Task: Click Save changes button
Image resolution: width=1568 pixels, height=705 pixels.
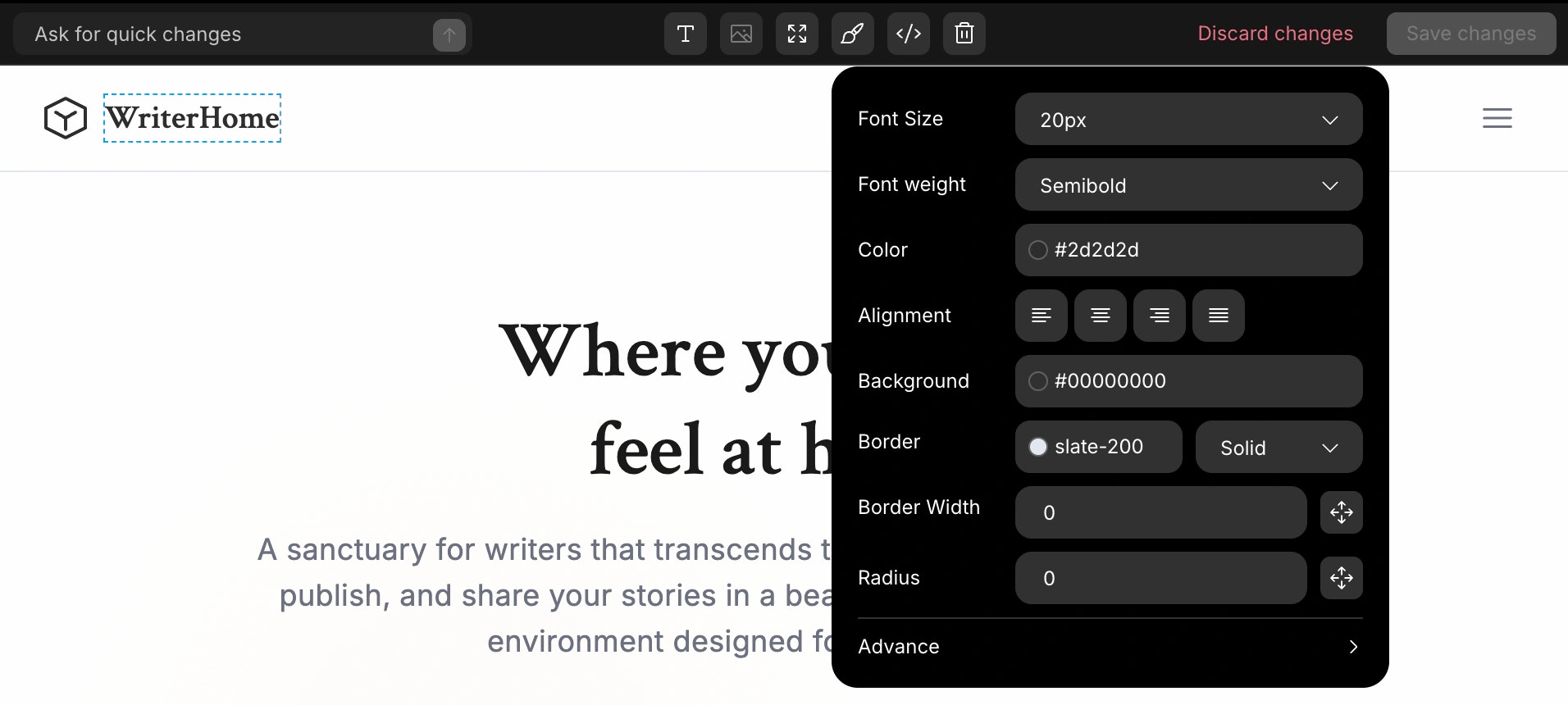Action: pyautogui.click(x=1471, y=34)
